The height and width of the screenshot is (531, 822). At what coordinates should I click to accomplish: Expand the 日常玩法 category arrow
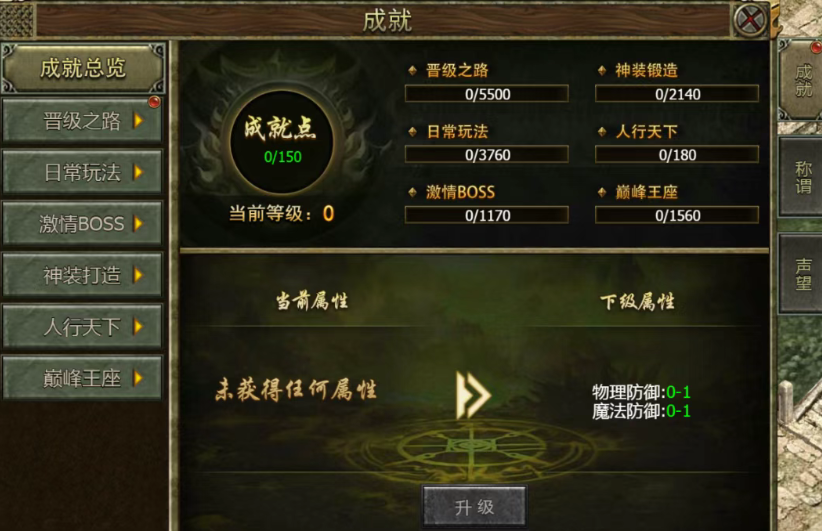click(138, 172)
